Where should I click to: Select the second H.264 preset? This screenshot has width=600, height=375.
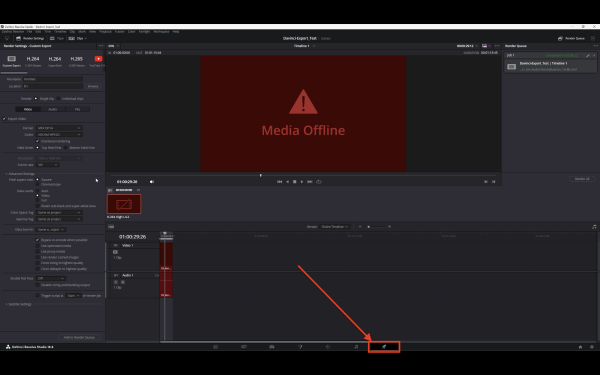coord(55,61)
